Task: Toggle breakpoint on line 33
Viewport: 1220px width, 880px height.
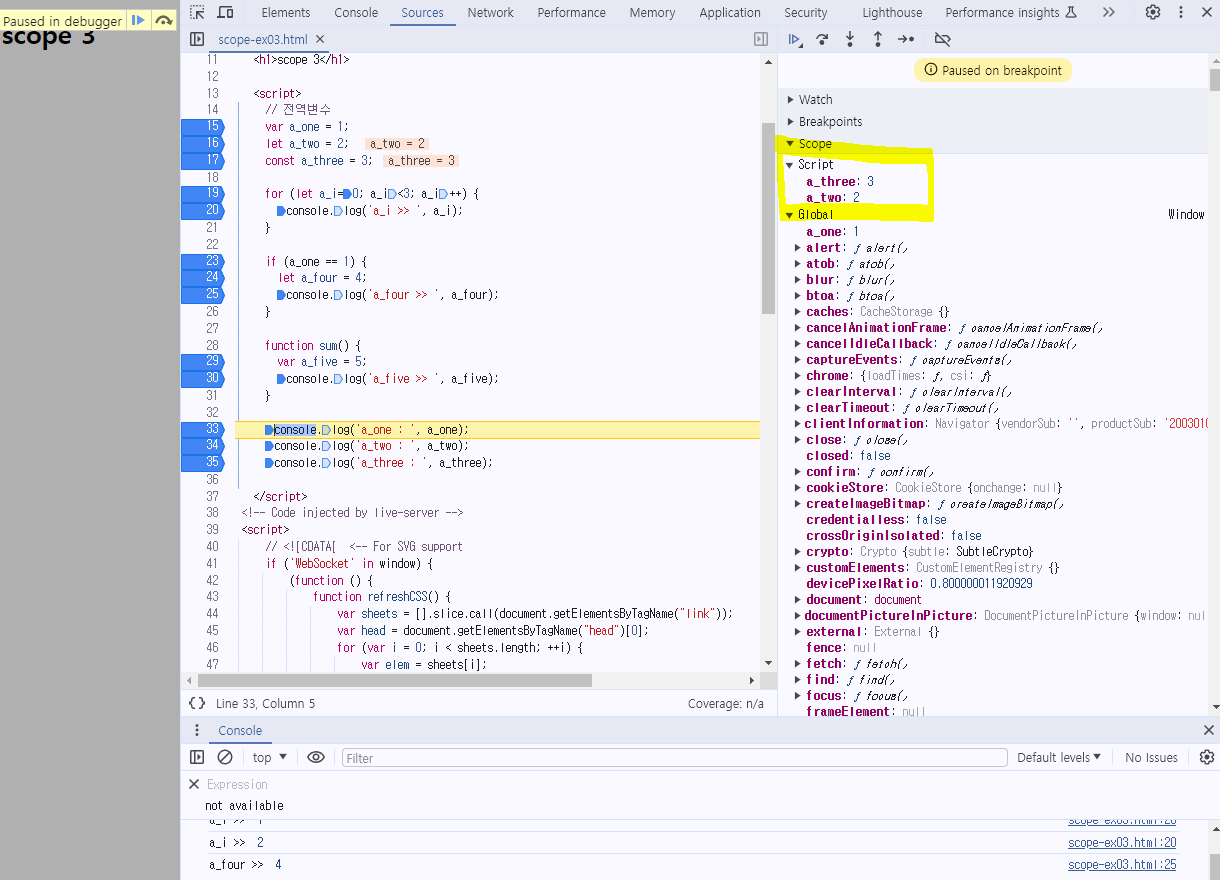Action: [x=202, y=429]
